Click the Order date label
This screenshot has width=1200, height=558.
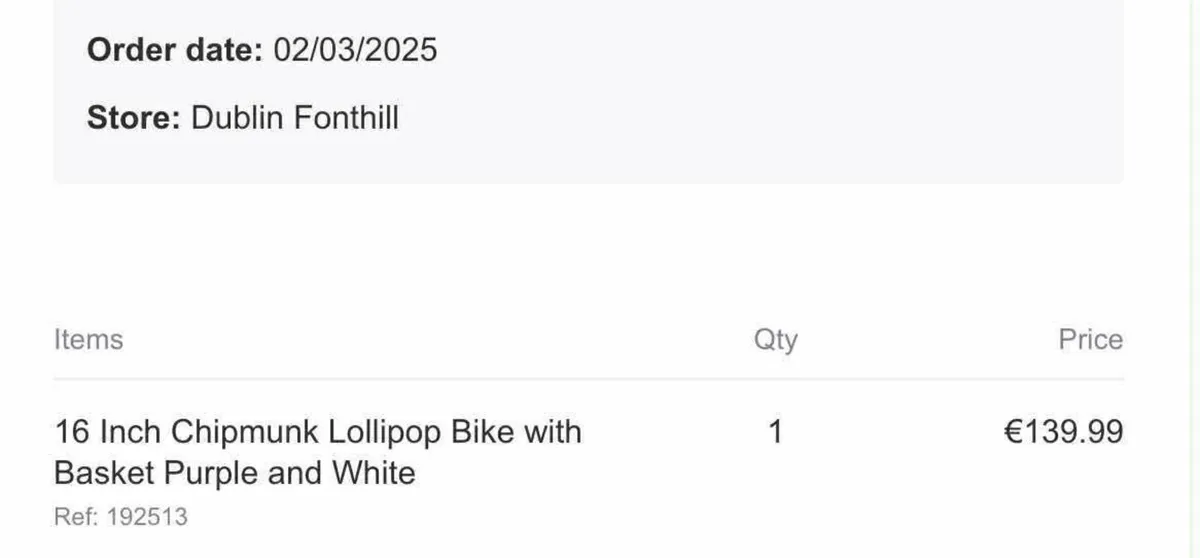174,49
